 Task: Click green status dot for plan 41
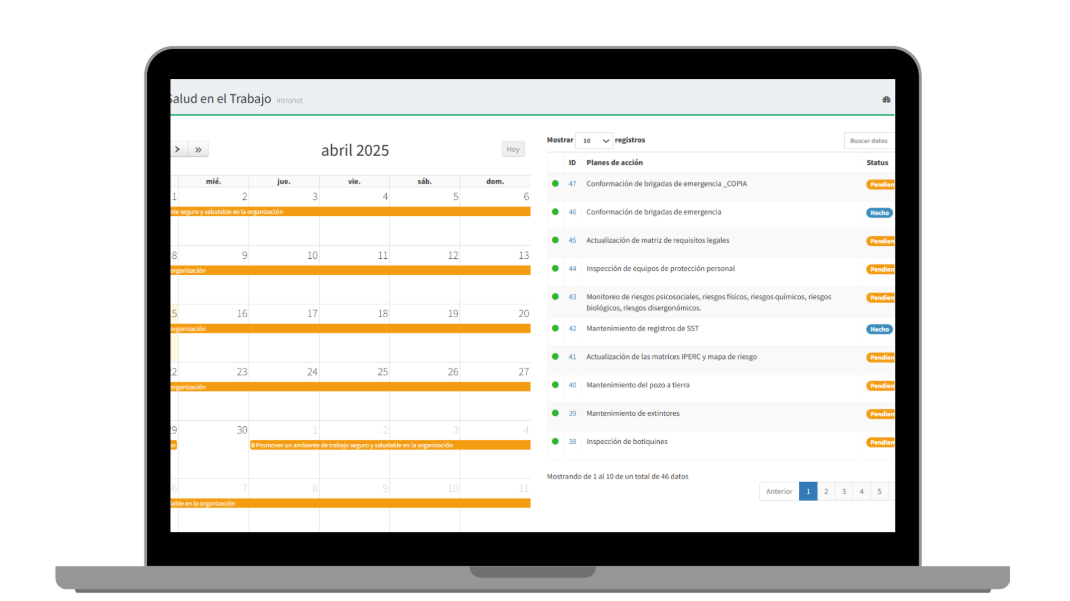555,357
